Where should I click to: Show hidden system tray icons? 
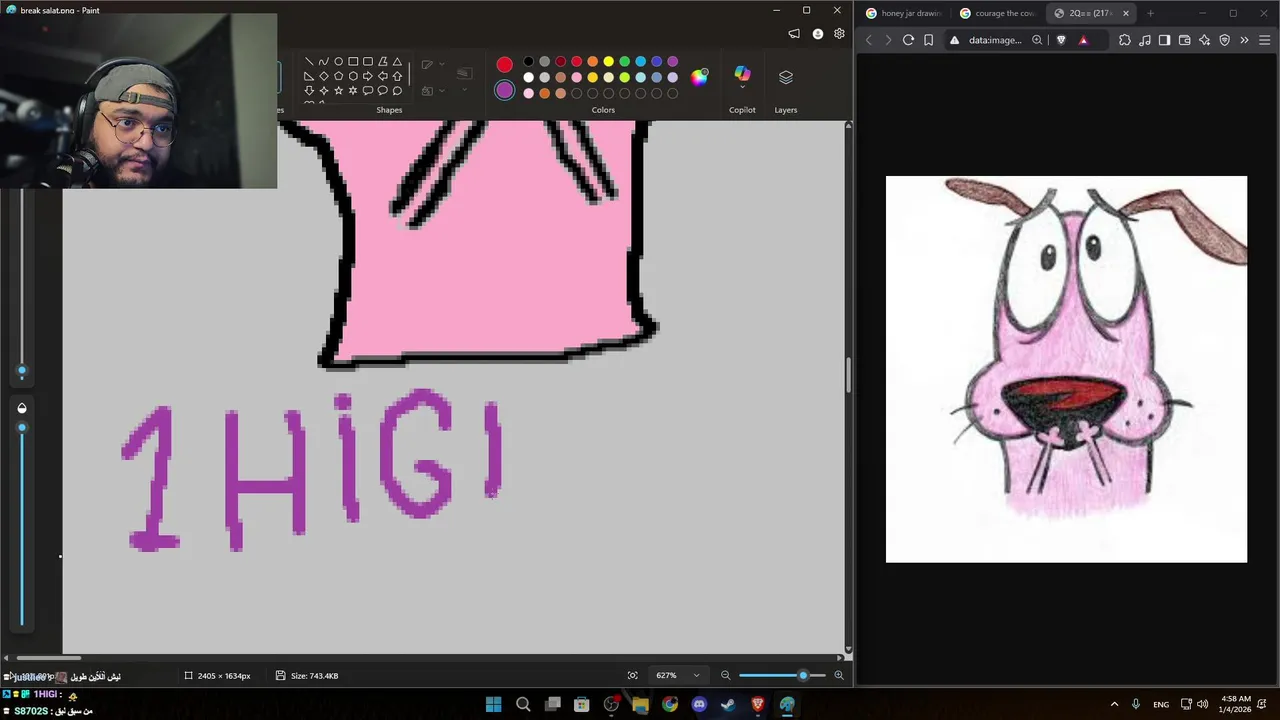[x=1114, y=704]
